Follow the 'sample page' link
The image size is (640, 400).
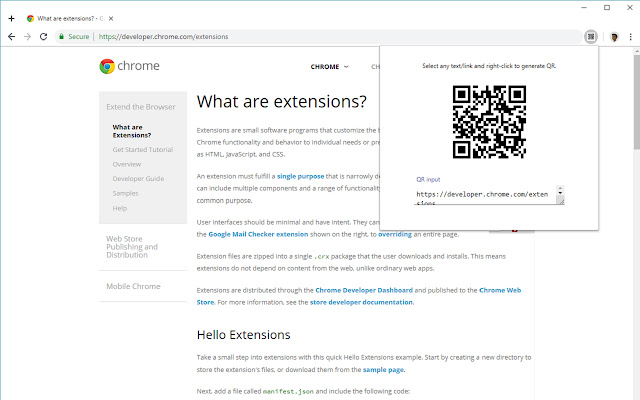pos(383,370)
